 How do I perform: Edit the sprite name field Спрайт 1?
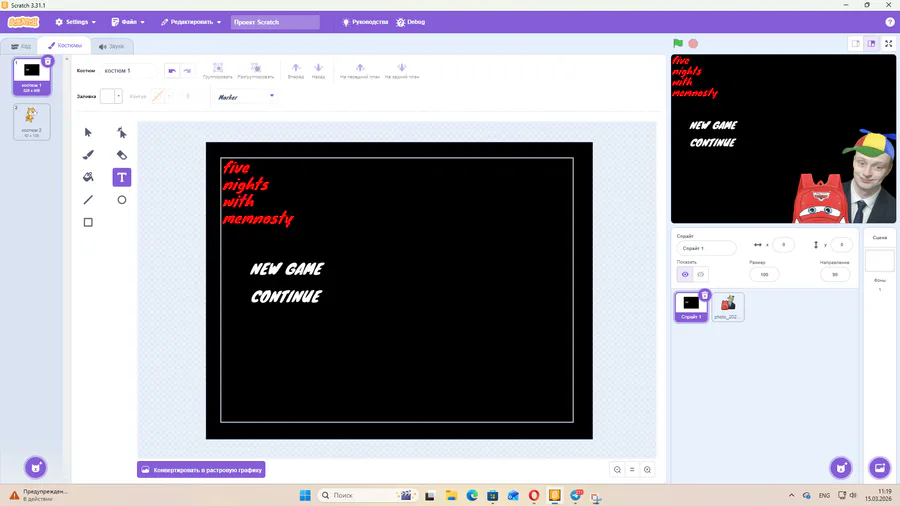(706, 248)
